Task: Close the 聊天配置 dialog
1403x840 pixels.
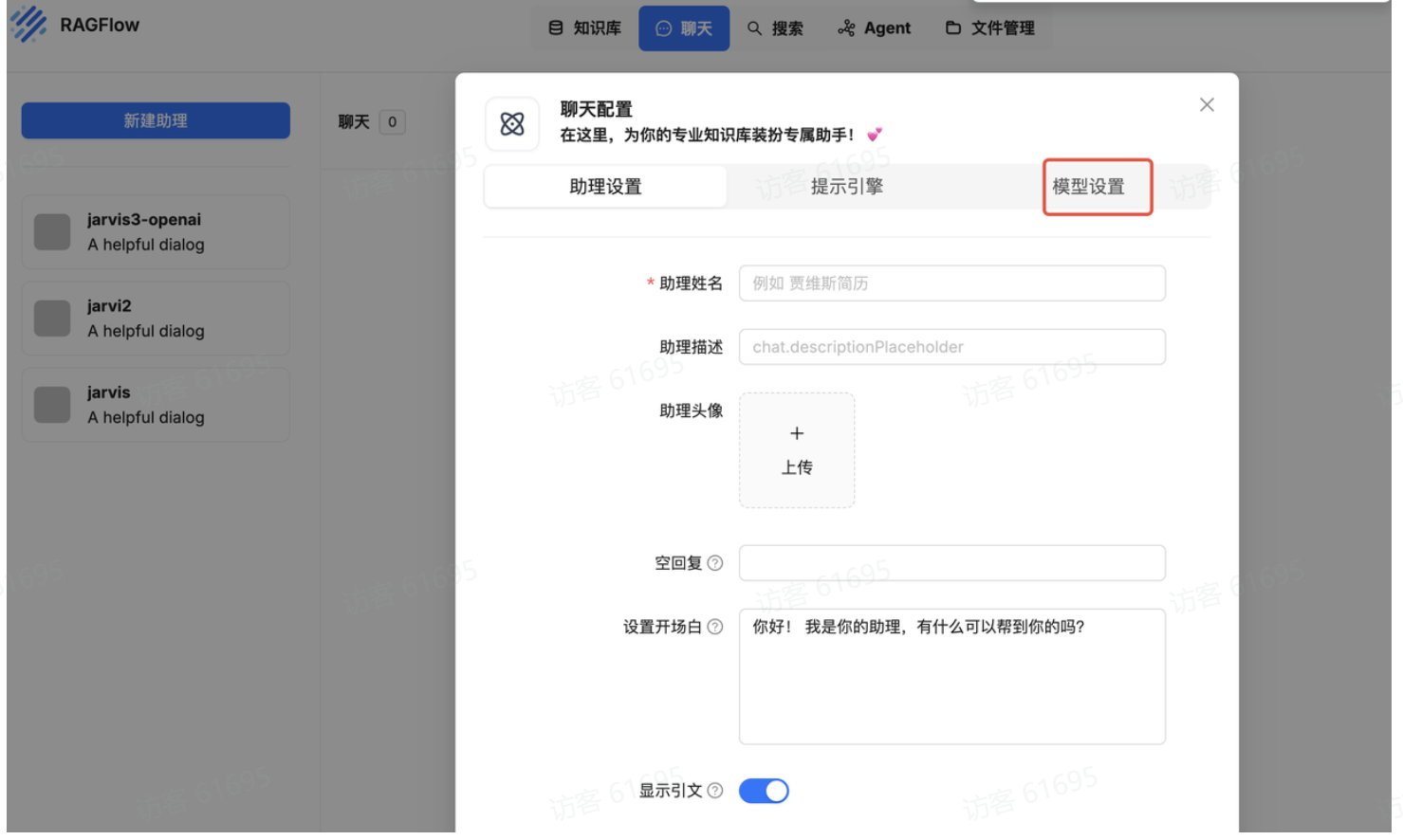Action: tap(1207, 104)
